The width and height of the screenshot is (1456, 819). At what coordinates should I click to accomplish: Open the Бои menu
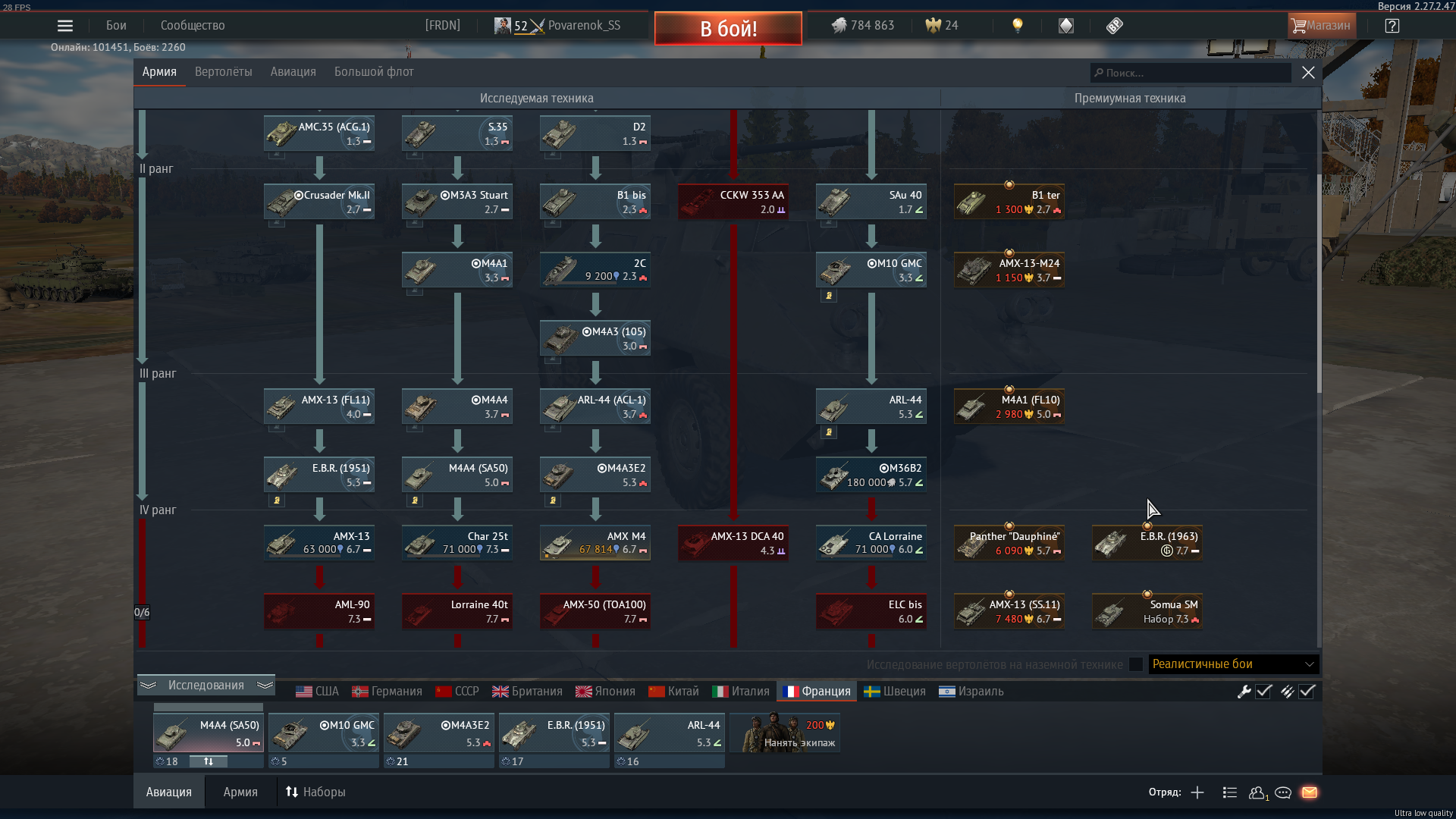(x=116, y=26)
